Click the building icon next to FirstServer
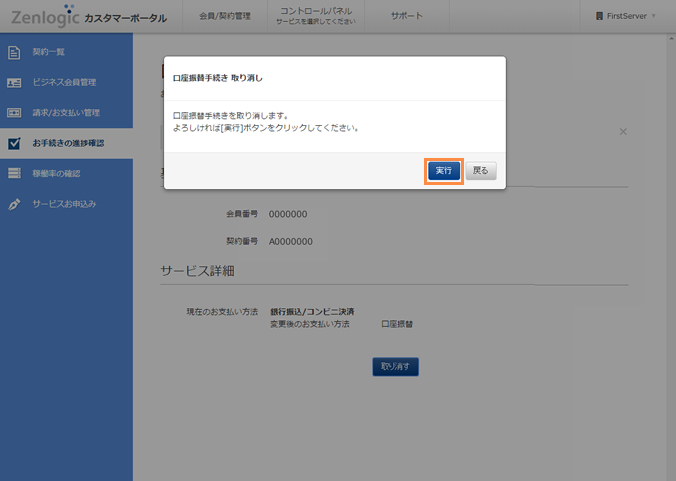The width and height of the screenshot is (676, 481). [599, 16]
